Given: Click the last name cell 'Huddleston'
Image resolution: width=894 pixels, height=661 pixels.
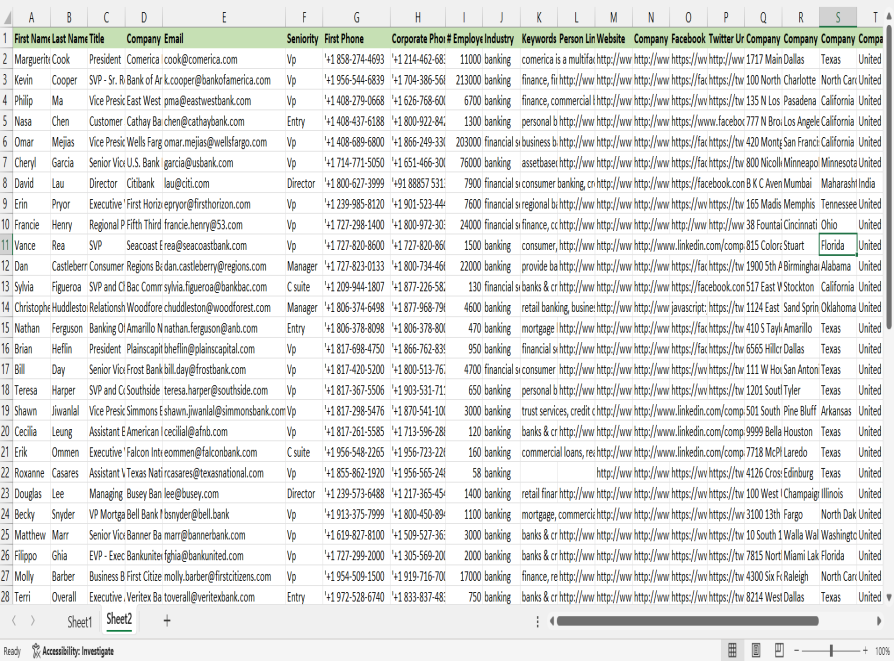Looking at the screenshot, I should point(69,308).
